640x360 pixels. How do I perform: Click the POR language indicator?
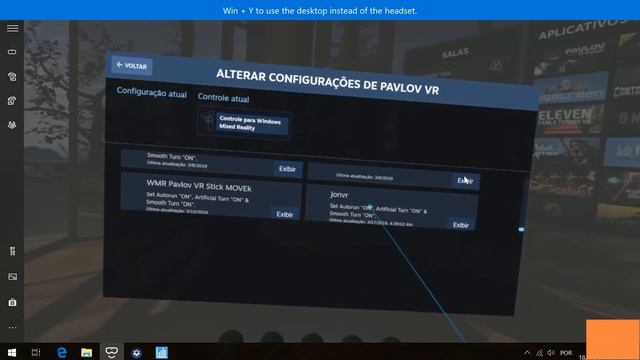(x=566, y=353)
